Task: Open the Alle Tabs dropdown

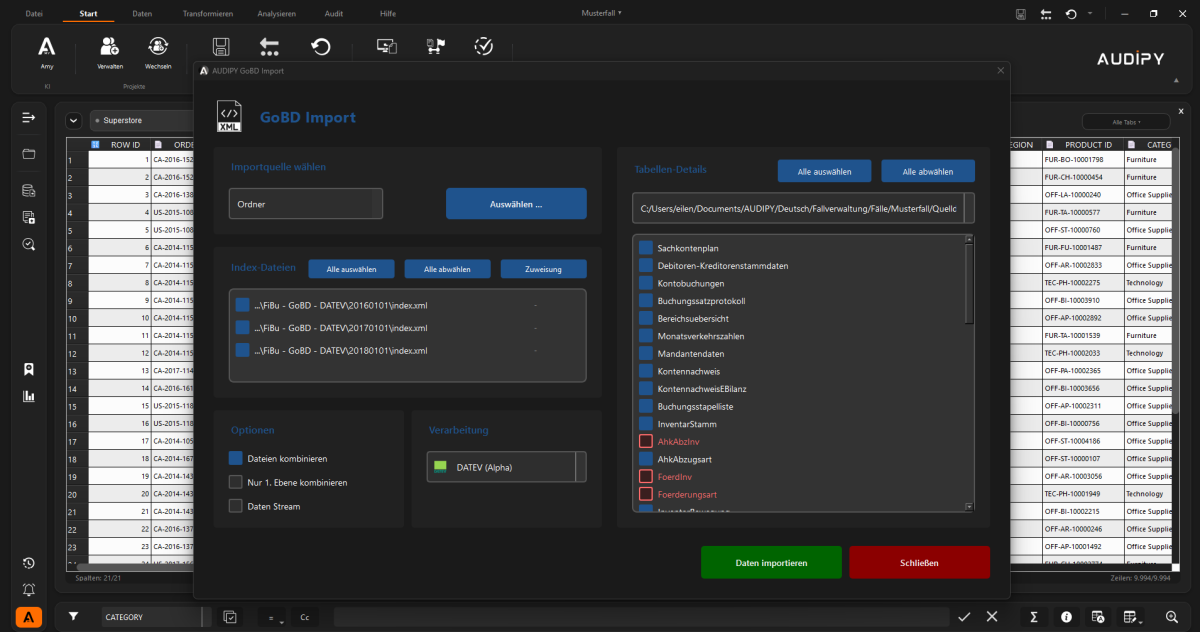Action: click(1125, 121)
